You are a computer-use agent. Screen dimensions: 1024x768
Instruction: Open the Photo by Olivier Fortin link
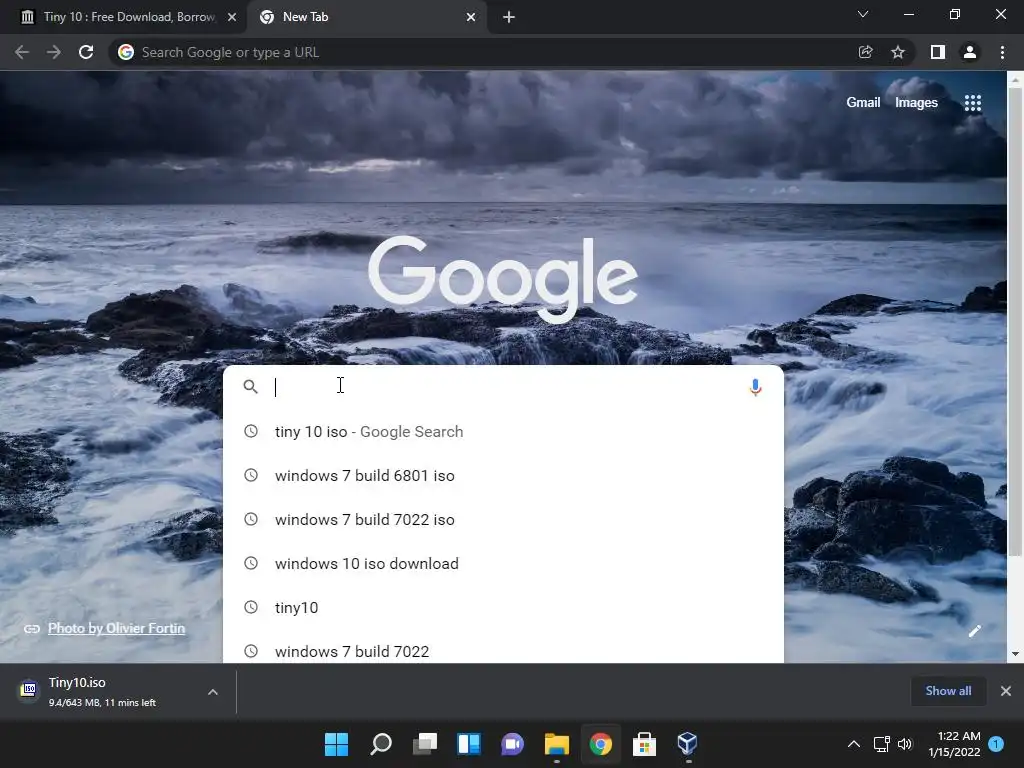click(x=116, y=628)
